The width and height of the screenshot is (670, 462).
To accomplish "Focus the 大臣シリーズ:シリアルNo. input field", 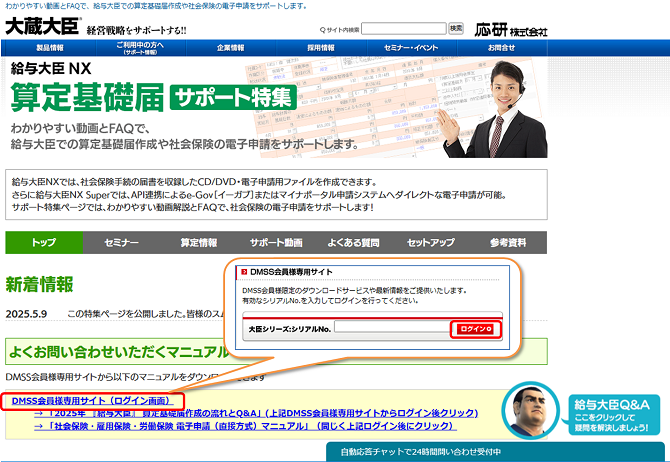I will 392,327.
